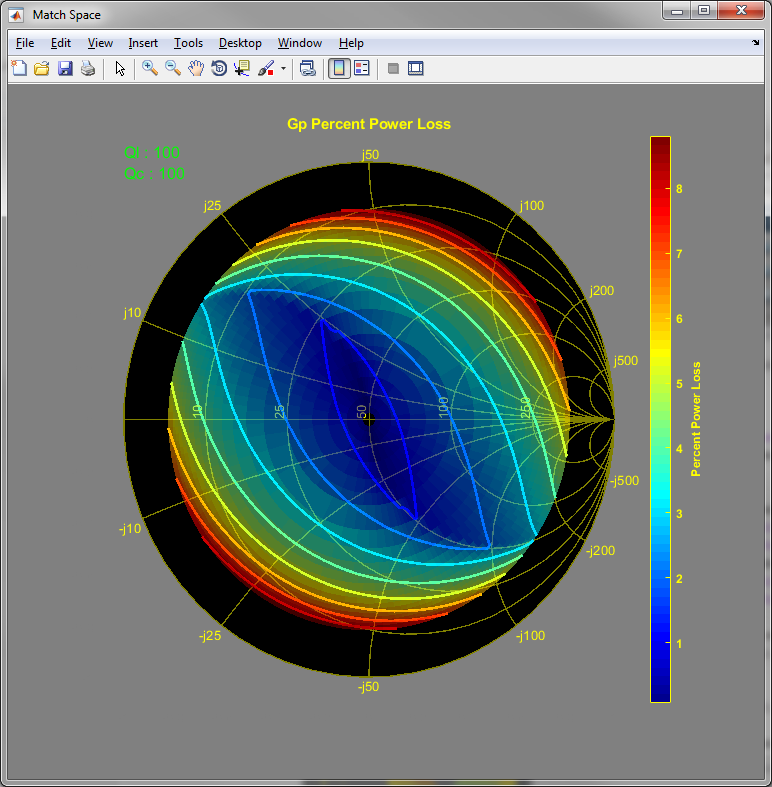Image resolution: width=772 pixels, height=787 pixels.
Task: Expand the brush color dropdown arrow
Action: (283, 69)
